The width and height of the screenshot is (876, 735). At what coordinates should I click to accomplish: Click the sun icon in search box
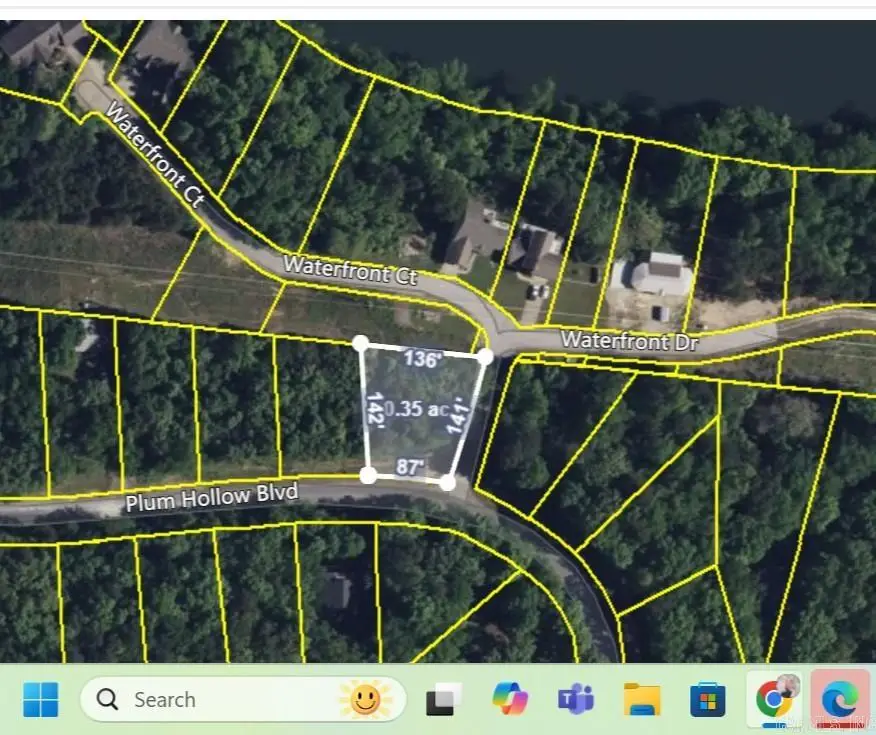click(x=365, y=699)
